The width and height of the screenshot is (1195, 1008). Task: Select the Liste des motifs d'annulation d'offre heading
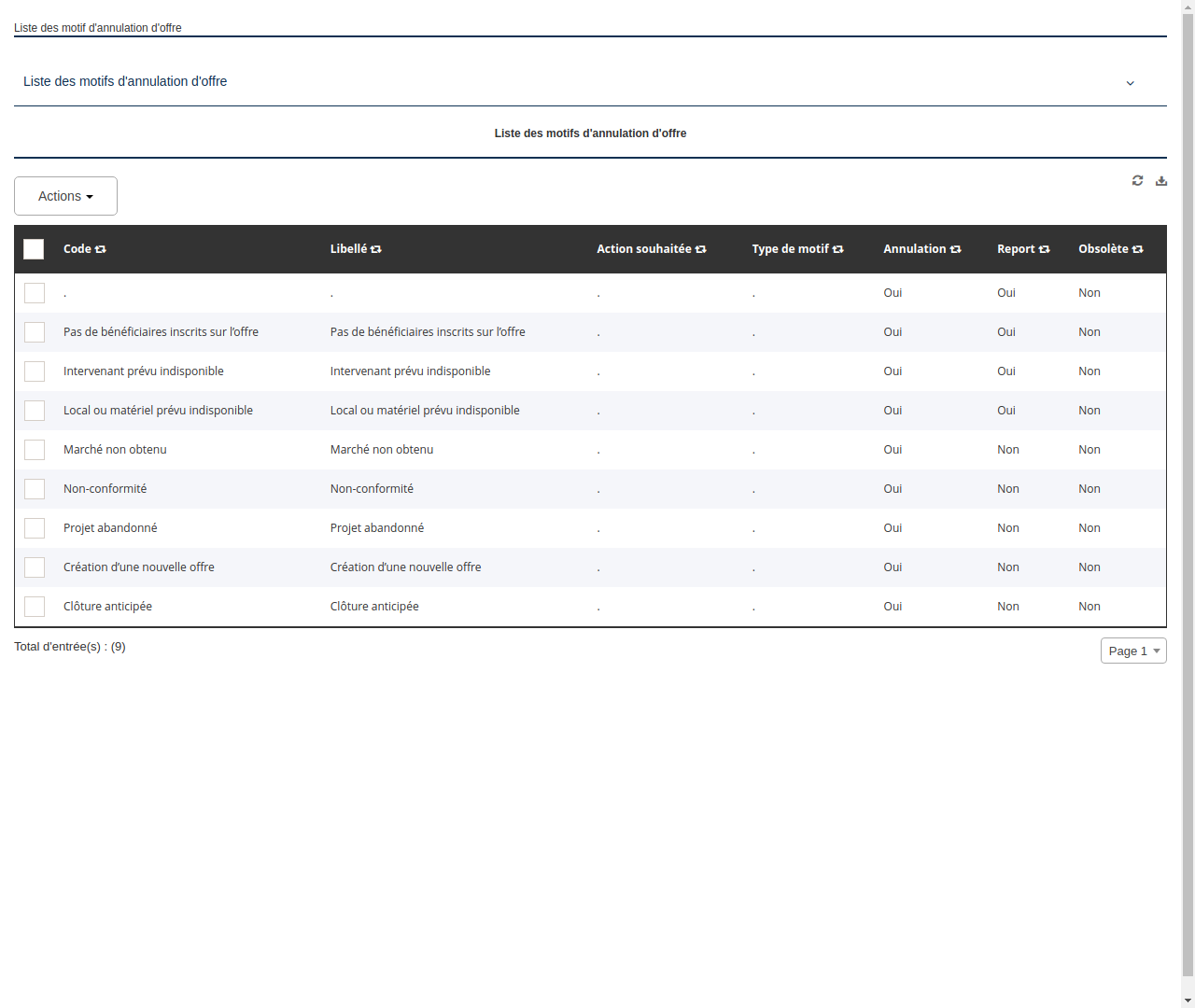[590, 133]
